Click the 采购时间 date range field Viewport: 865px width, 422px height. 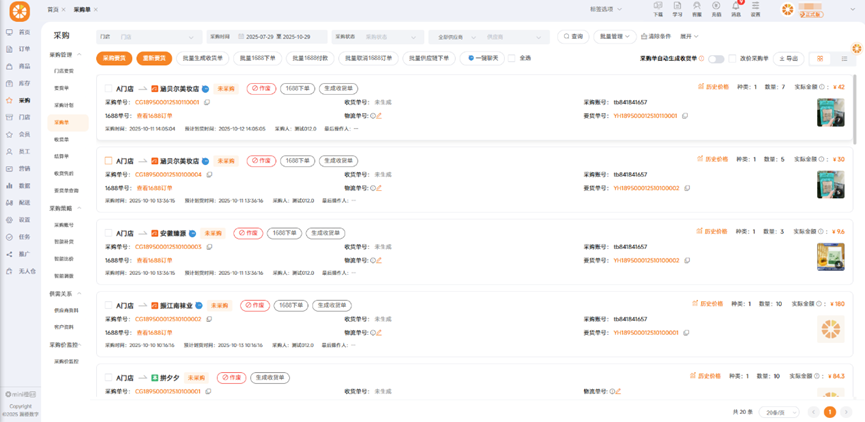267,37
